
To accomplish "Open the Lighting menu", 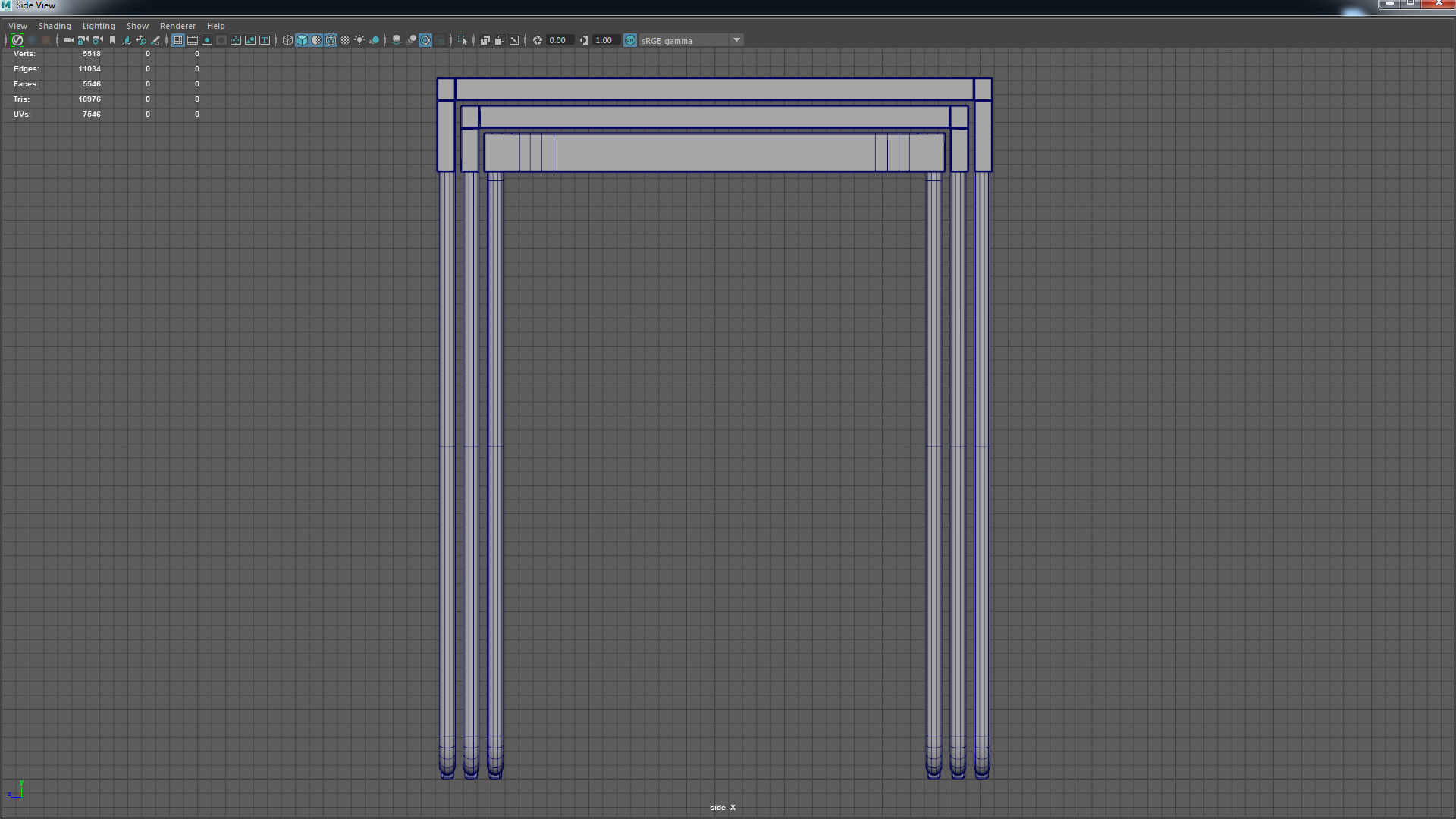I will pos(99,26).
